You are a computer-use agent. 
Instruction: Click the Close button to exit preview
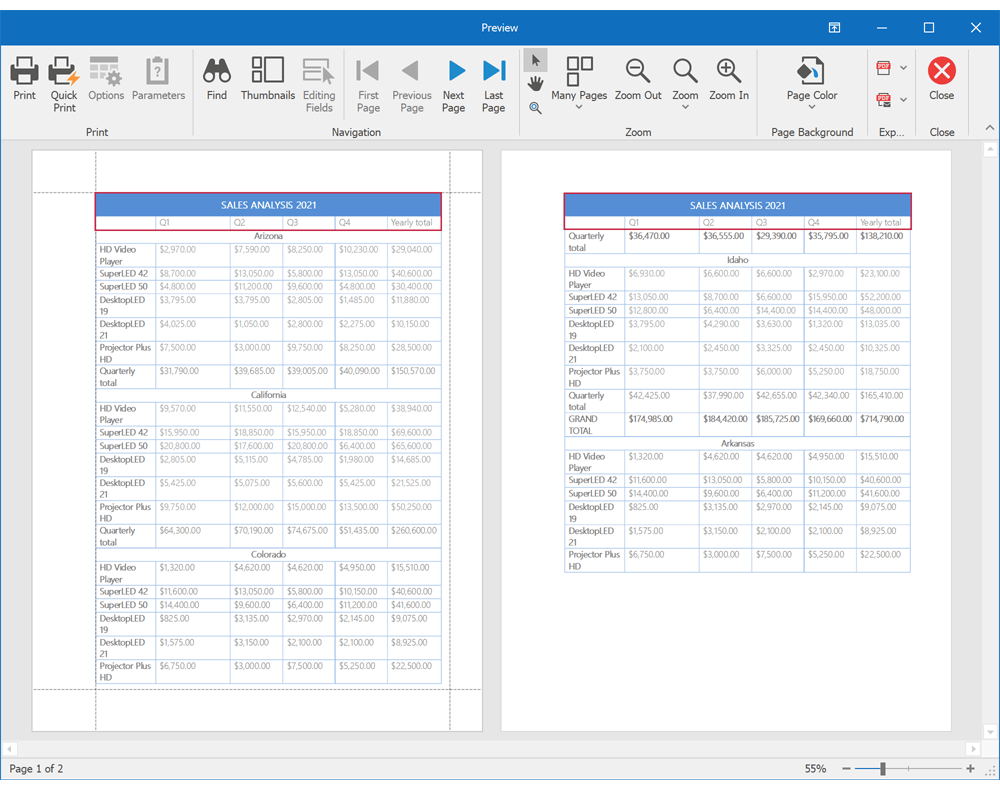(941, 78)
